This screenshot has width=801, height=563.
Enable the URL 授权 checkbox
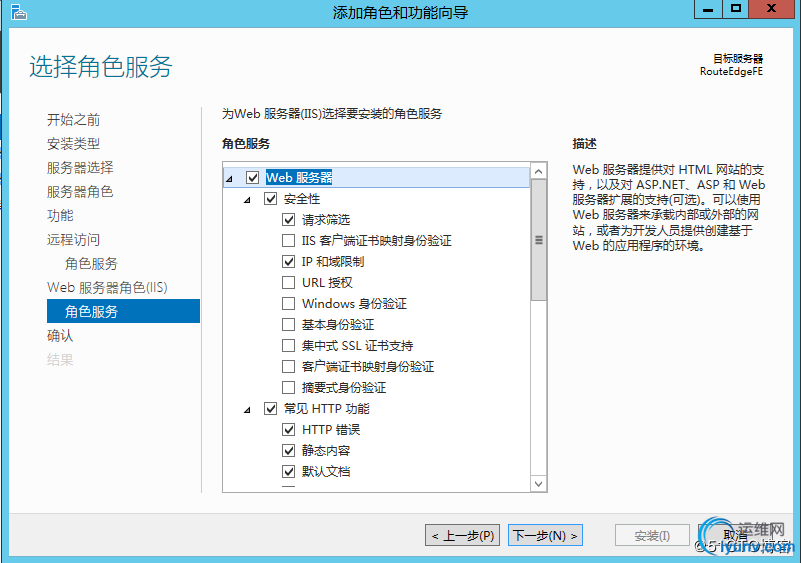[288, 283]
